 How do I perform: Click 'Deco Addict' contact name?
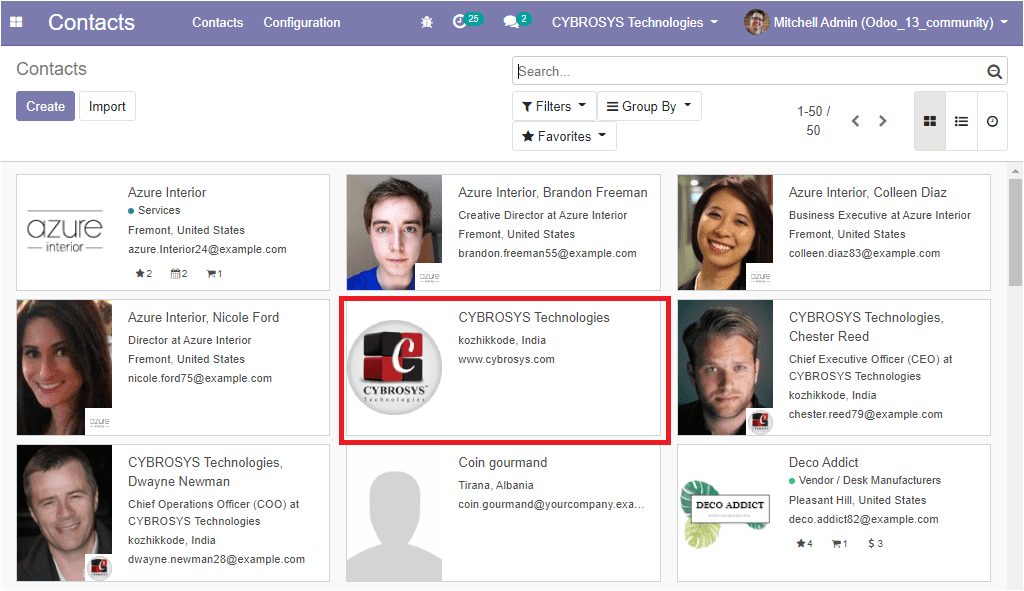[x=824, y=462]
